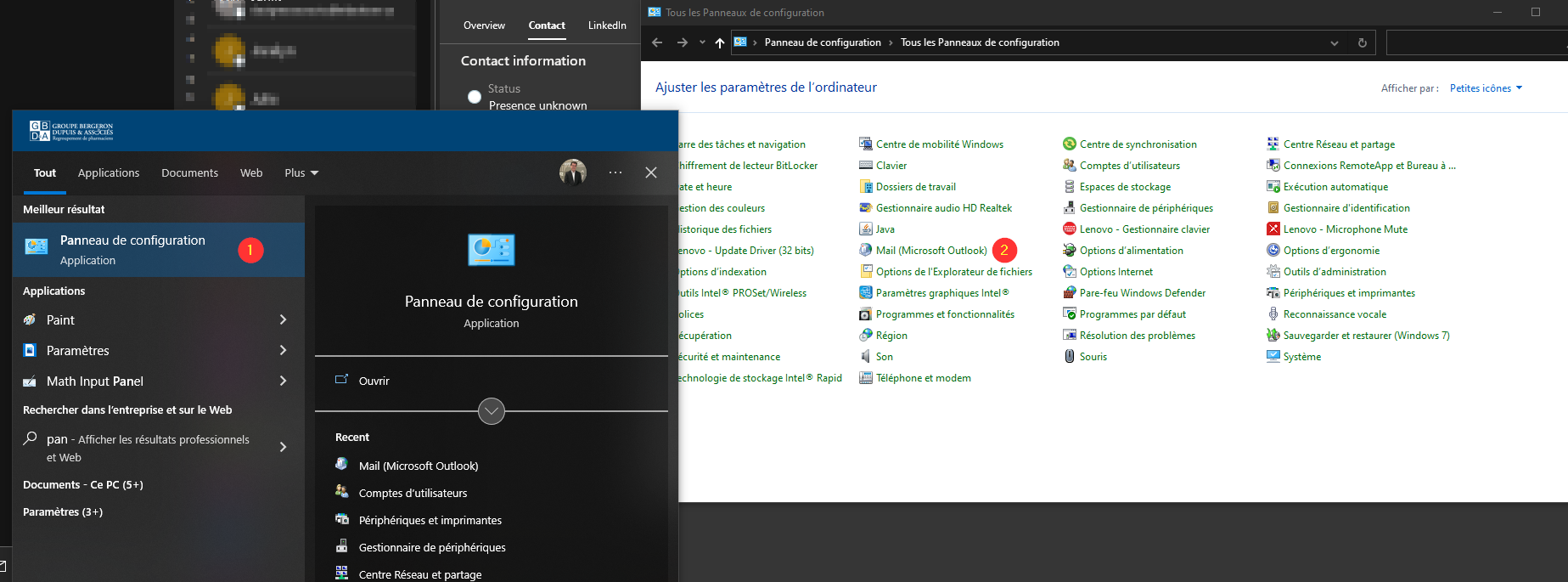Open Connexions RemoteApp et Bureau item
Viewport: 1568px width, 582px height.
click(x=1361, y=166)
